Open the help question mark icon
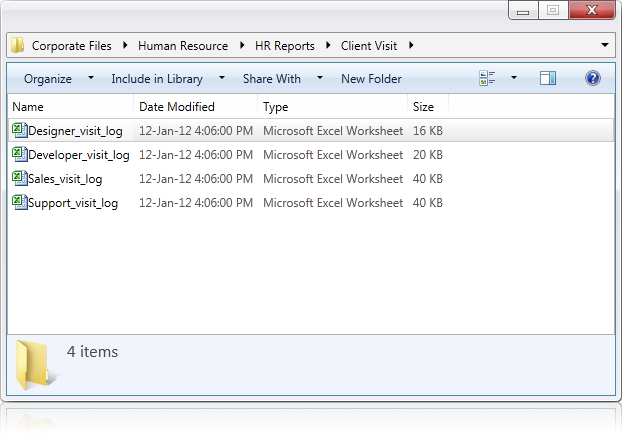This screenshot has height=434, width=622. click(x=592, y=78)
